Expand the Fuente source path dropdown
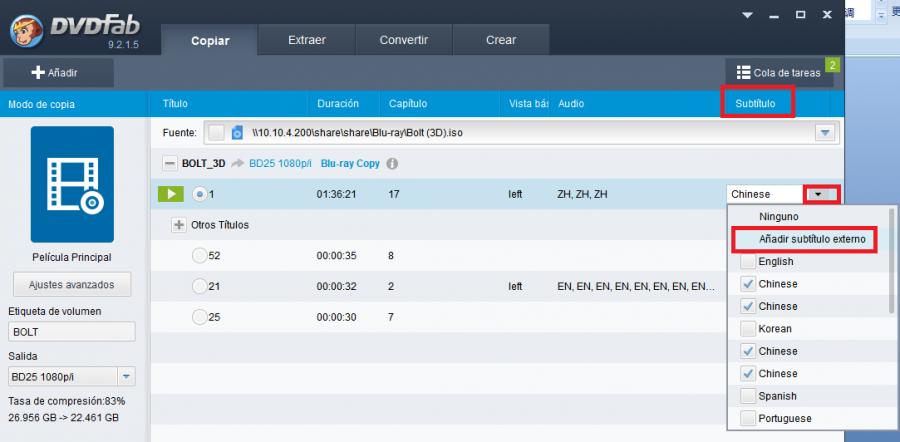 (x=825, y=132)
